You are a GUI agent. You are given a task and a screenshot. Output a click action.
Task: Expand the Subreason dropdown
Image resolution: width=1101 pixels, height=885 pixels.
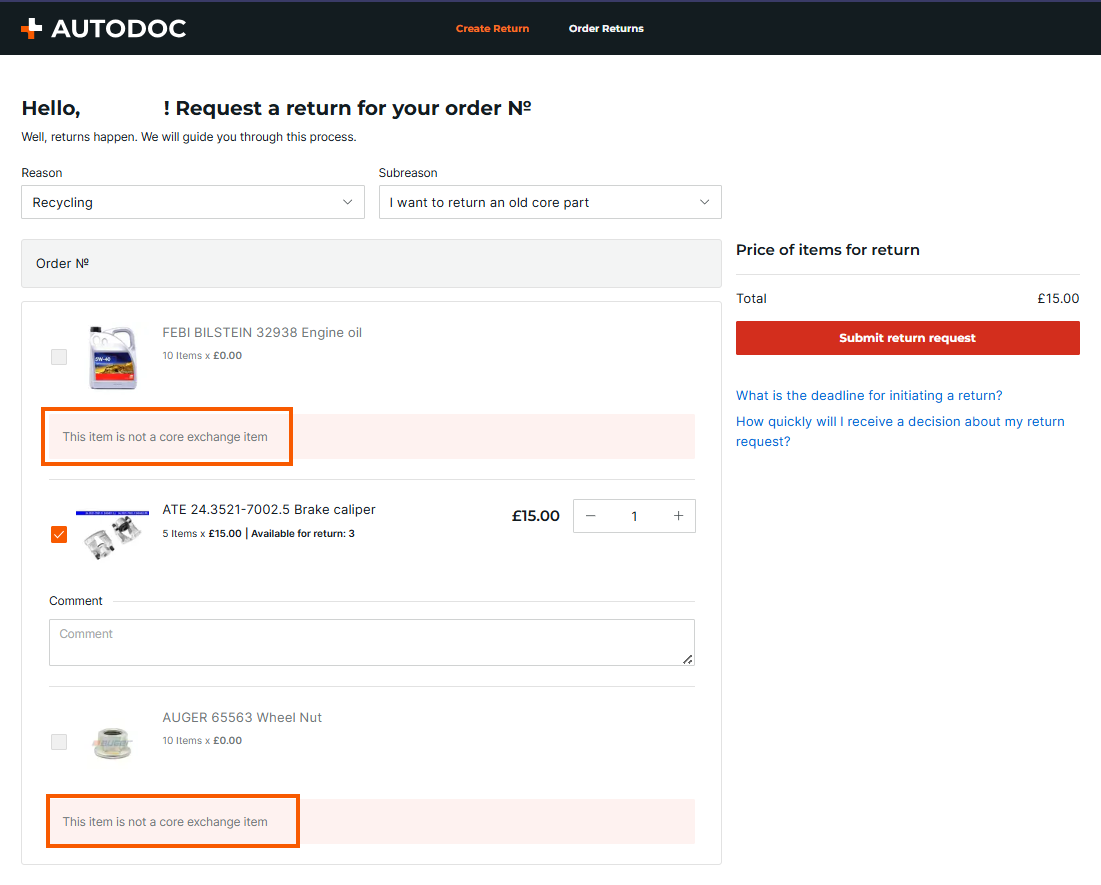550,202
